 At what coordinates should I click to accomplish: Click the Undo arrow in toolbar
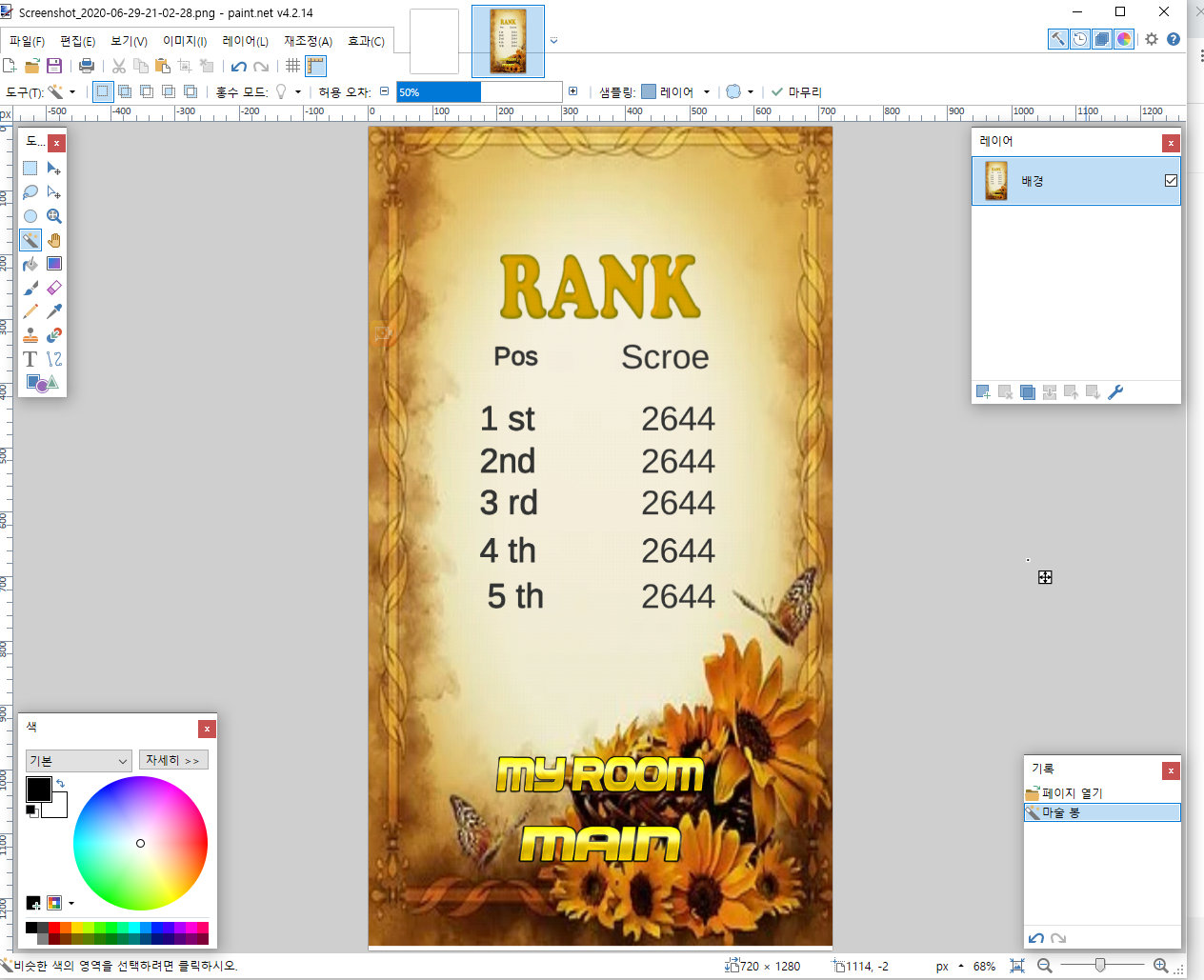pyautogui.click(x=239, y=66)
